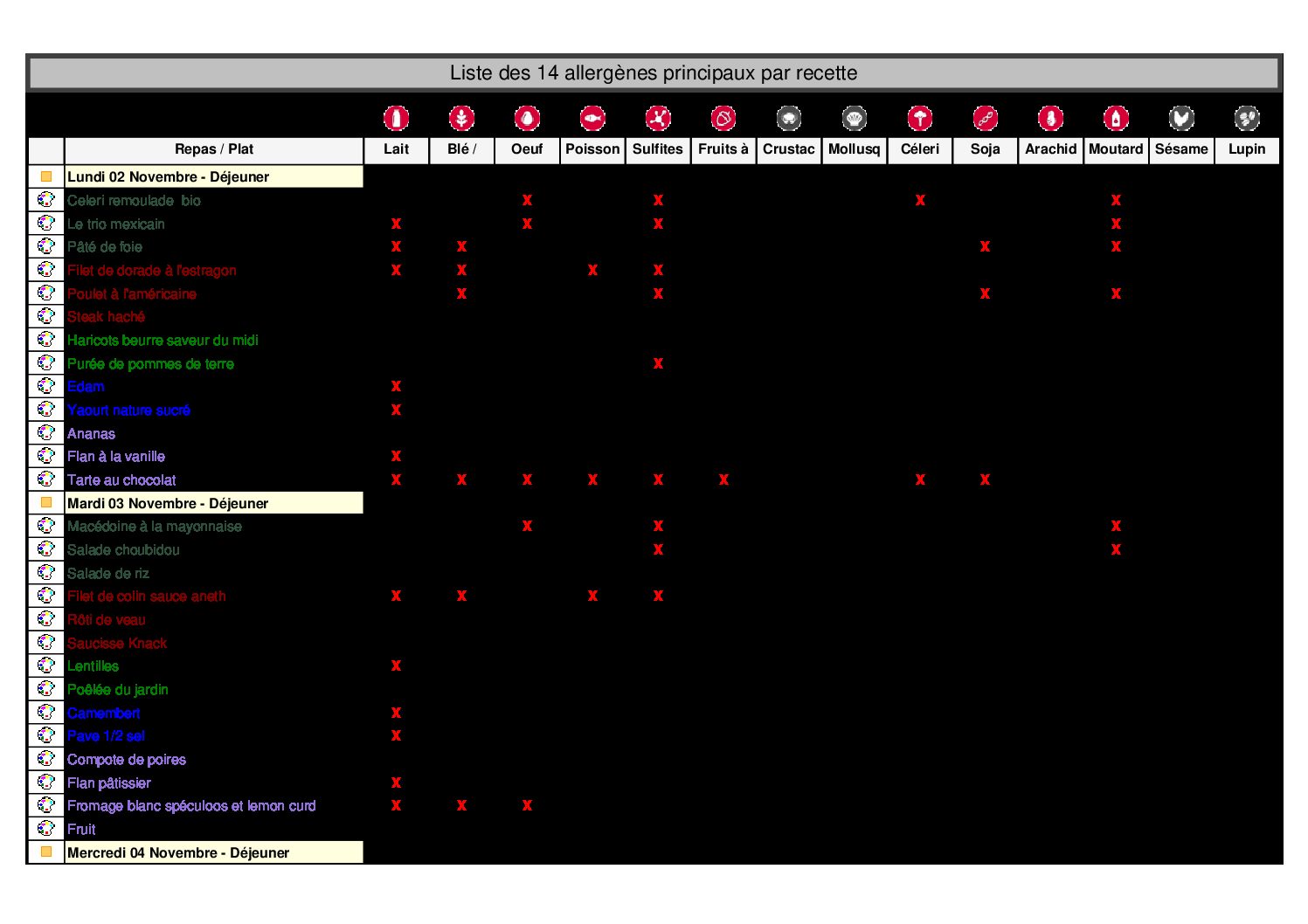
Task: Click the Soja X for Pâté de foie
Action: click(985, 246)
